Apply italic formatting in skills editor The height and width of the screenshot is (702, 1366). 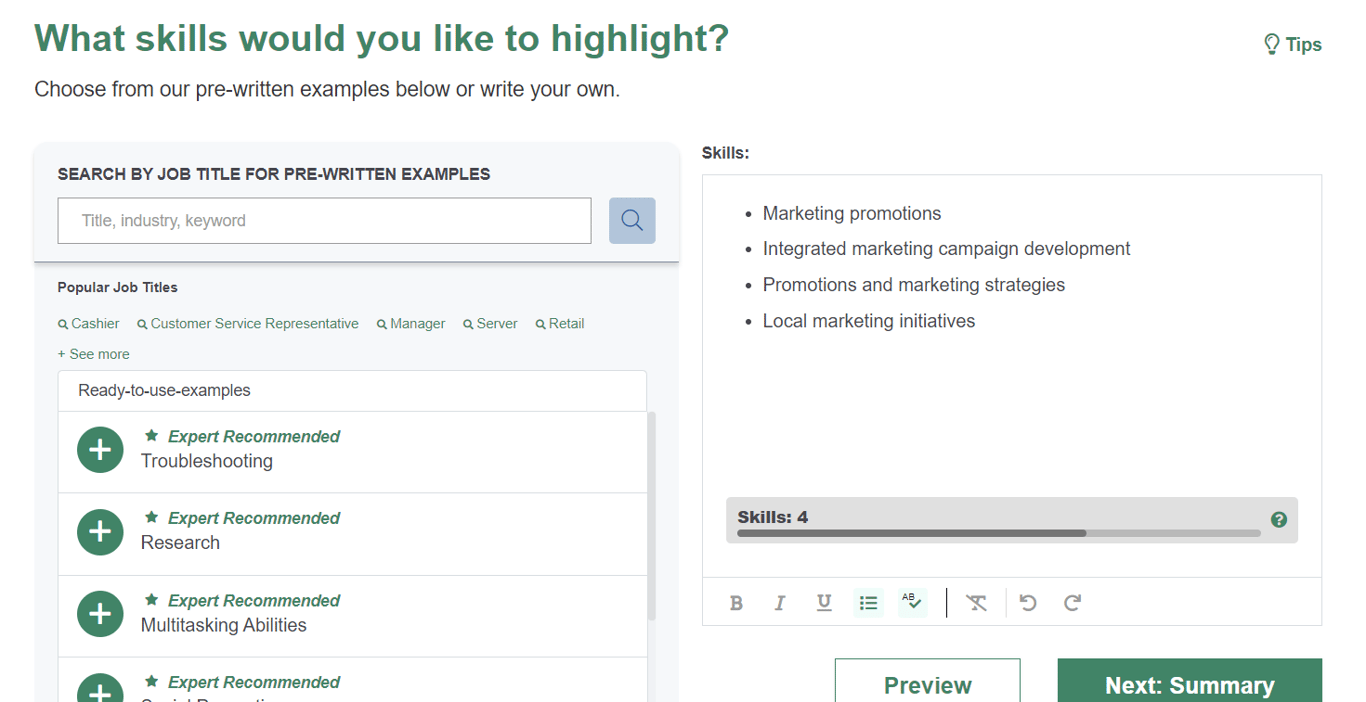point(780,603)
